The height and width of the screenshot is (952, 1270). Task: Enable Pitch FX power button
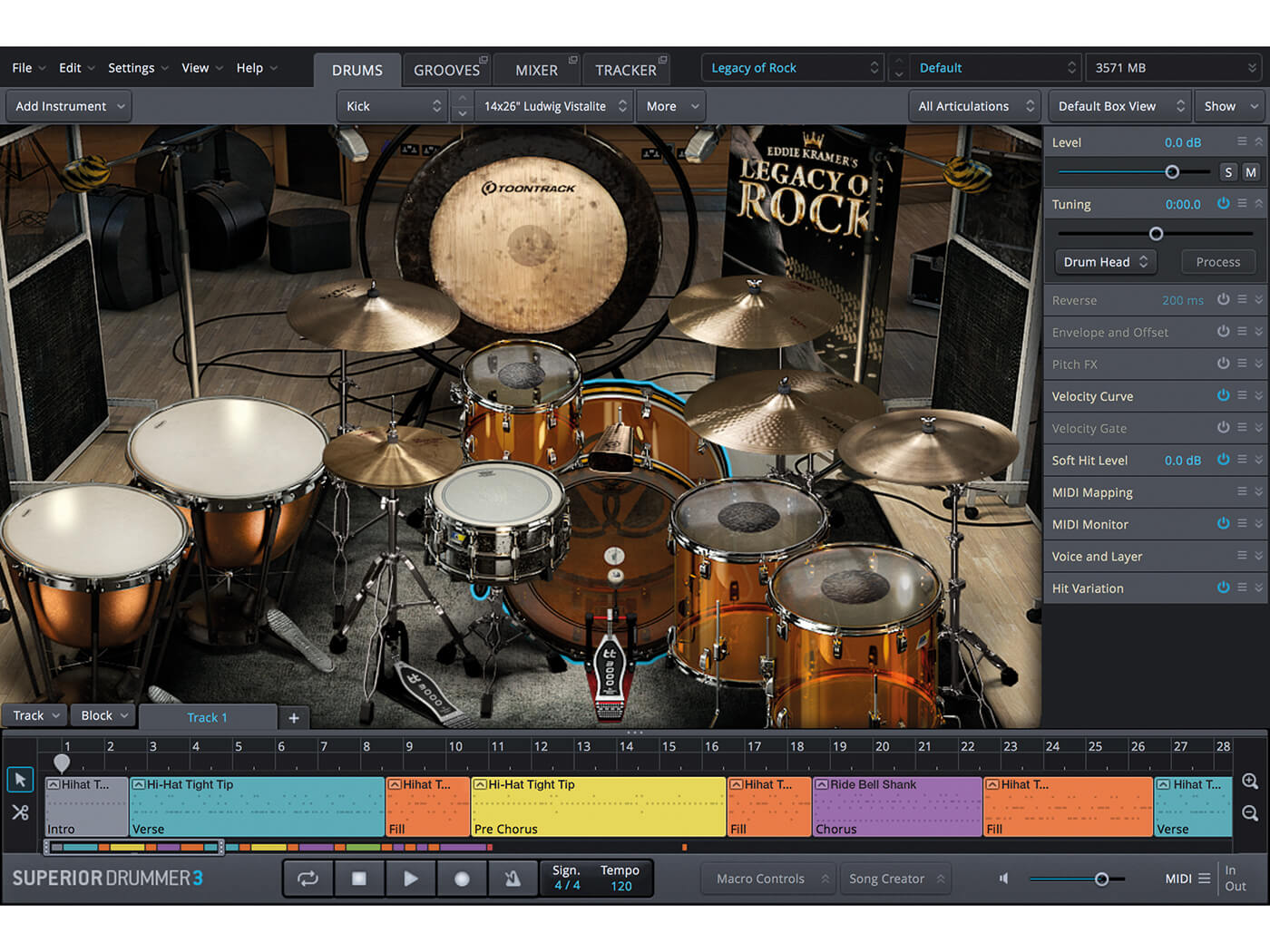click(x=1223, y=363)
